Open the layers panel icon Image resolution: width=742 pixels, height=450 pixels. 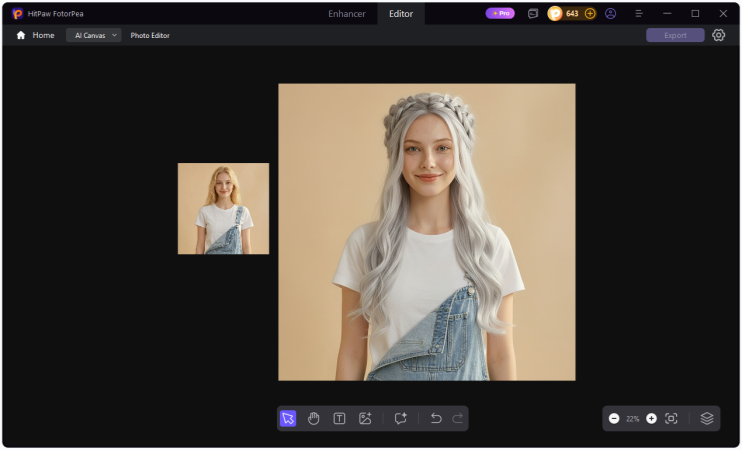pyautogui.click(x=707, y=418)
